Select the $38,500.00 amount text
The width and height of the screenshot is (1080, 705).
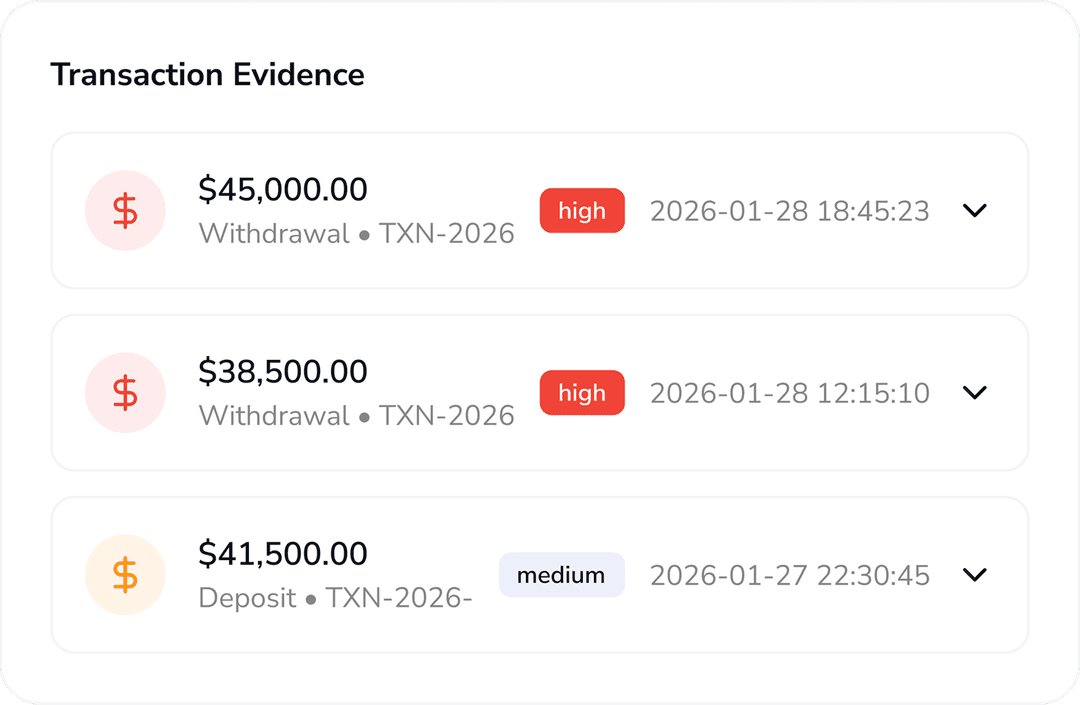tap(283, 371)
